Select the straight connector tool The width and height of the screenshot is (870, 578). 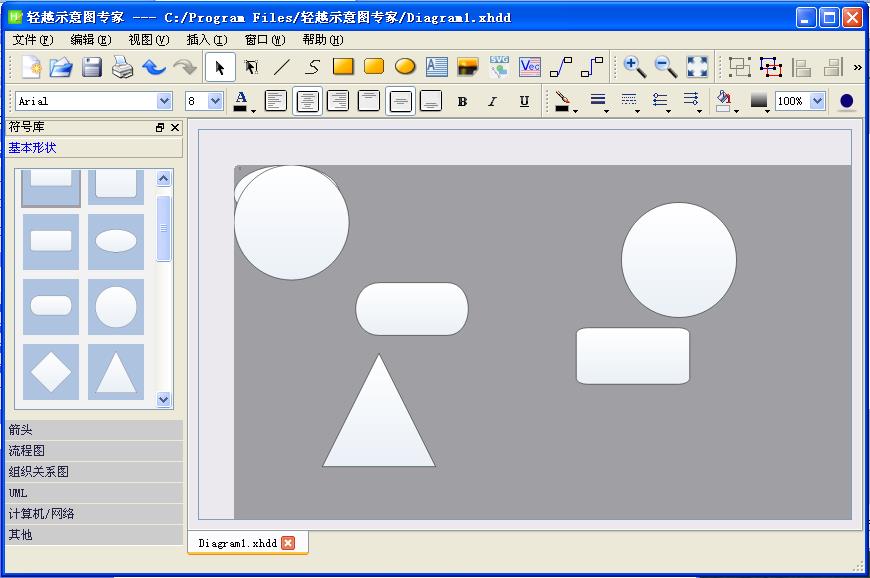pos(560,67)
